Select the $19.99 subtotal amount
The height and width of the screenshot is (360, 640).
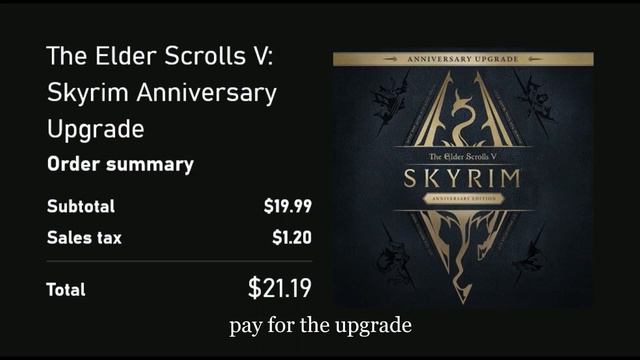coord(288,206)
